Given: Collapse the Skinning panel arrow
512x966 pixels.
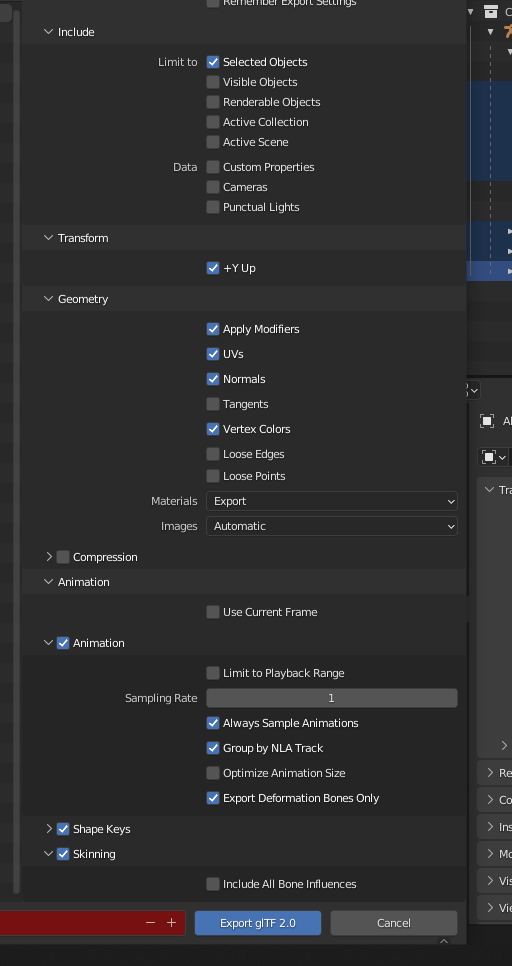Looking at the screenshot, I should tap(49, 853).
